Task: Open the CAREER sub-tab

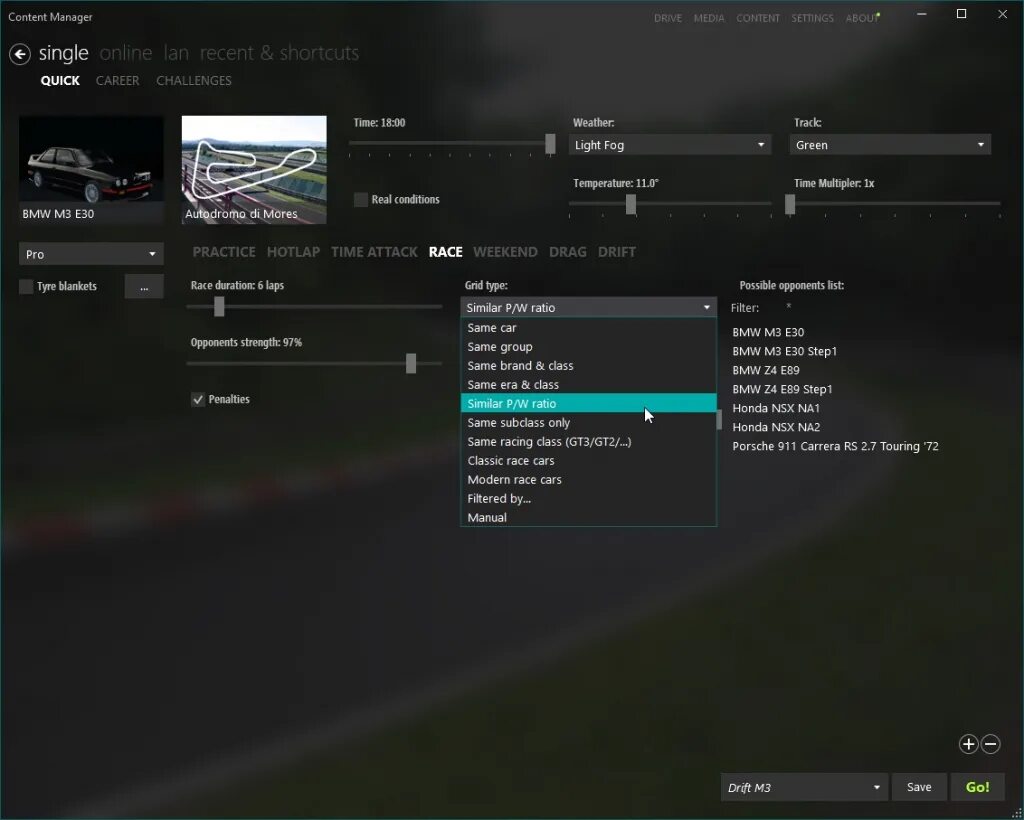Action: (118, 80)
